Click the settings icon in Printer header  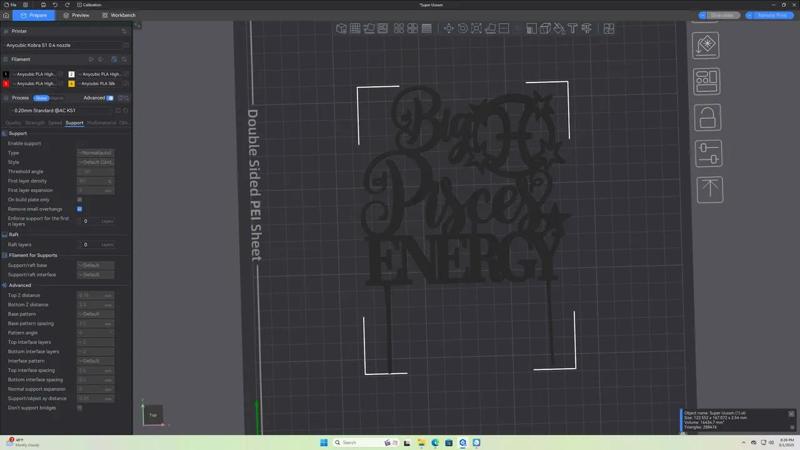[124, 31]
